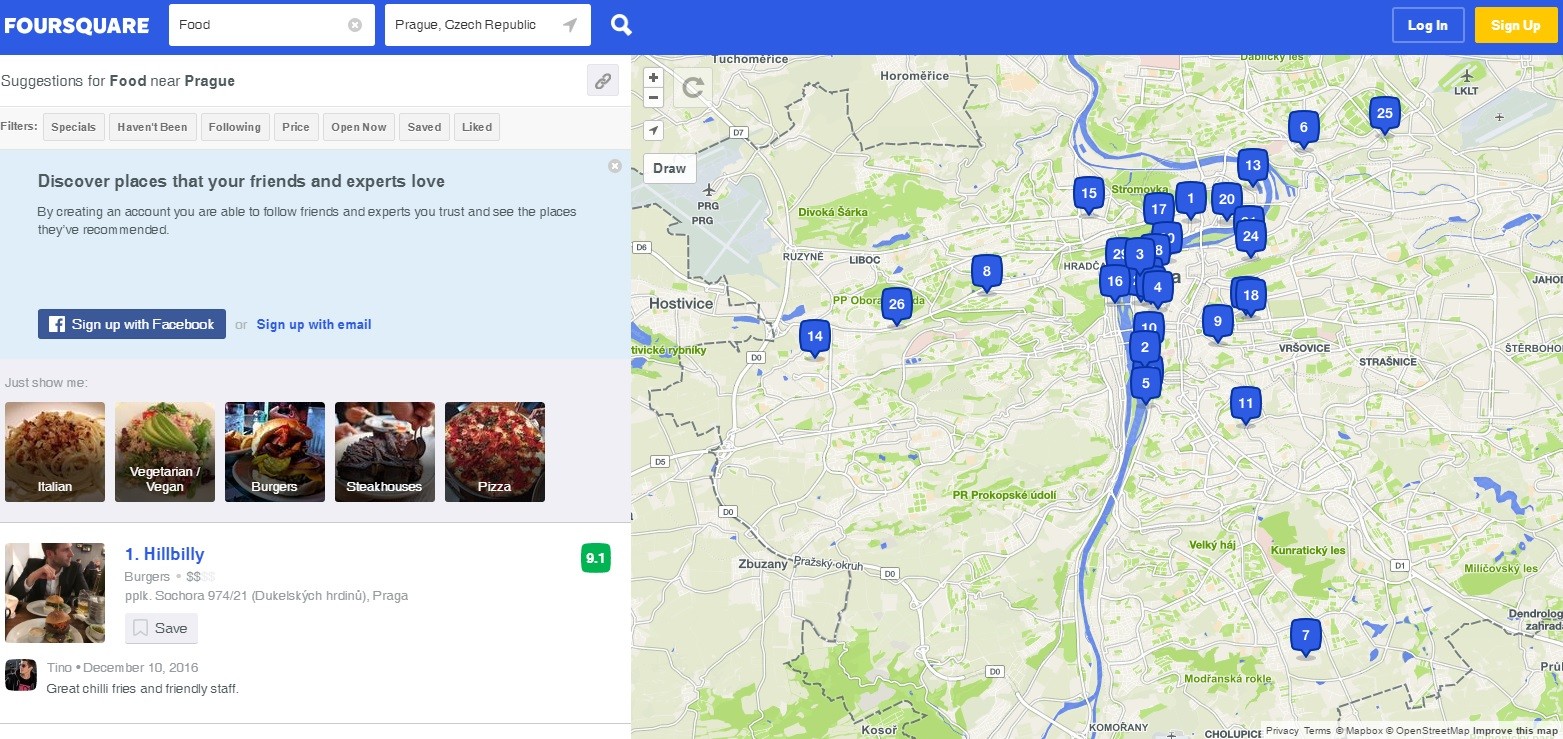Click Tino's profile avatar
The height and width of the screenshot is (739, 1563).
coord(21,675)
